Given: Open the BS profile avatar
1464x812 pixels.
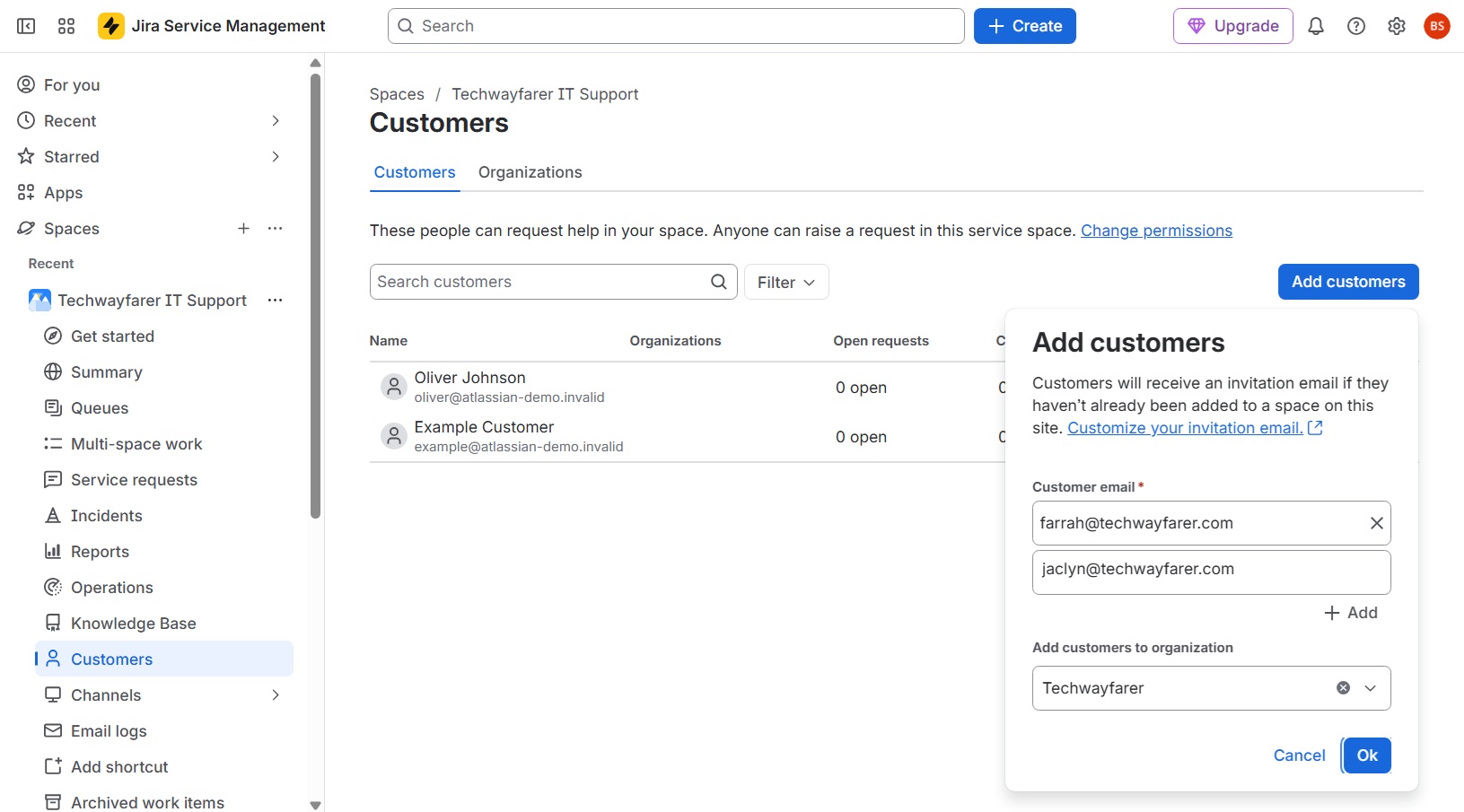Looking at the screenshot, I should click(x=1437, y=26).
